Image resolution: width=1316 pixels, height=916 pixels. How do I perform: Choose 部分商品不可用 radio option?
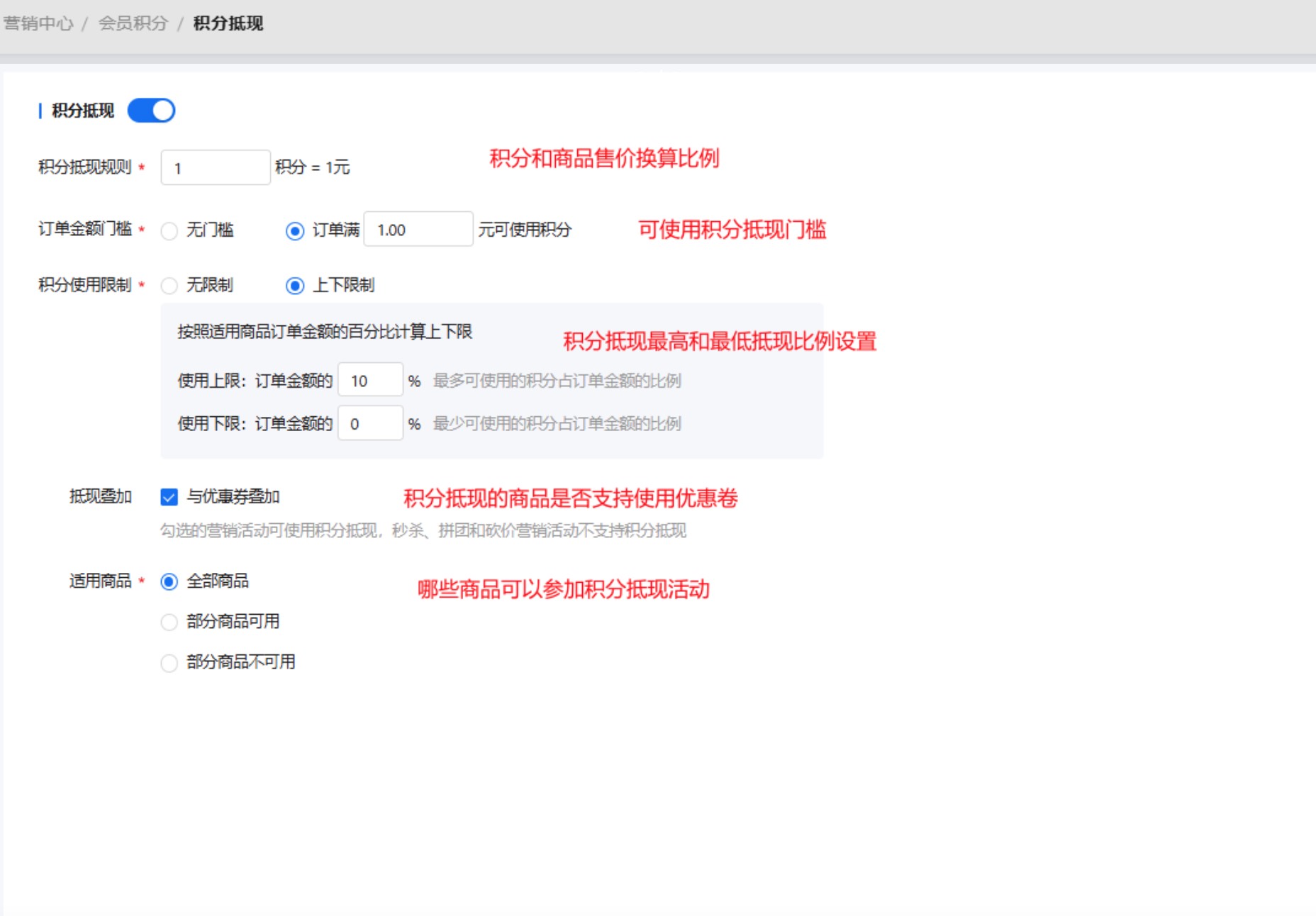(169, 663)
